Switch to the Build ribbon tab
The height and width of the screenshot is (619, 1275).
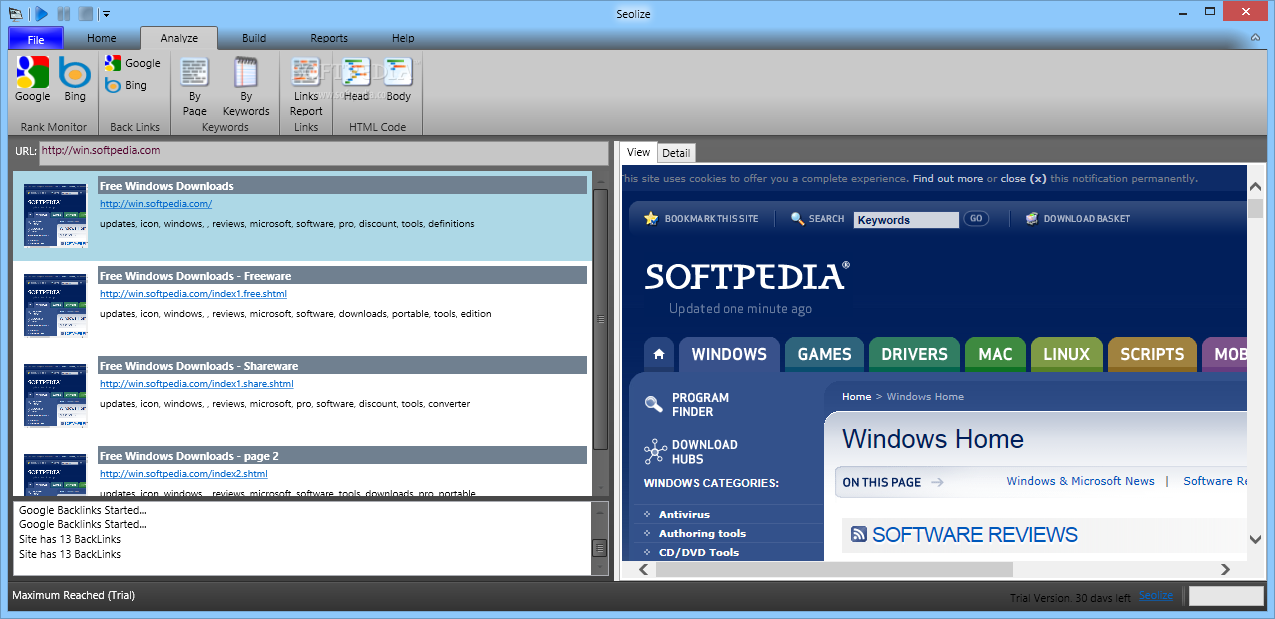(x=254, y=38)
